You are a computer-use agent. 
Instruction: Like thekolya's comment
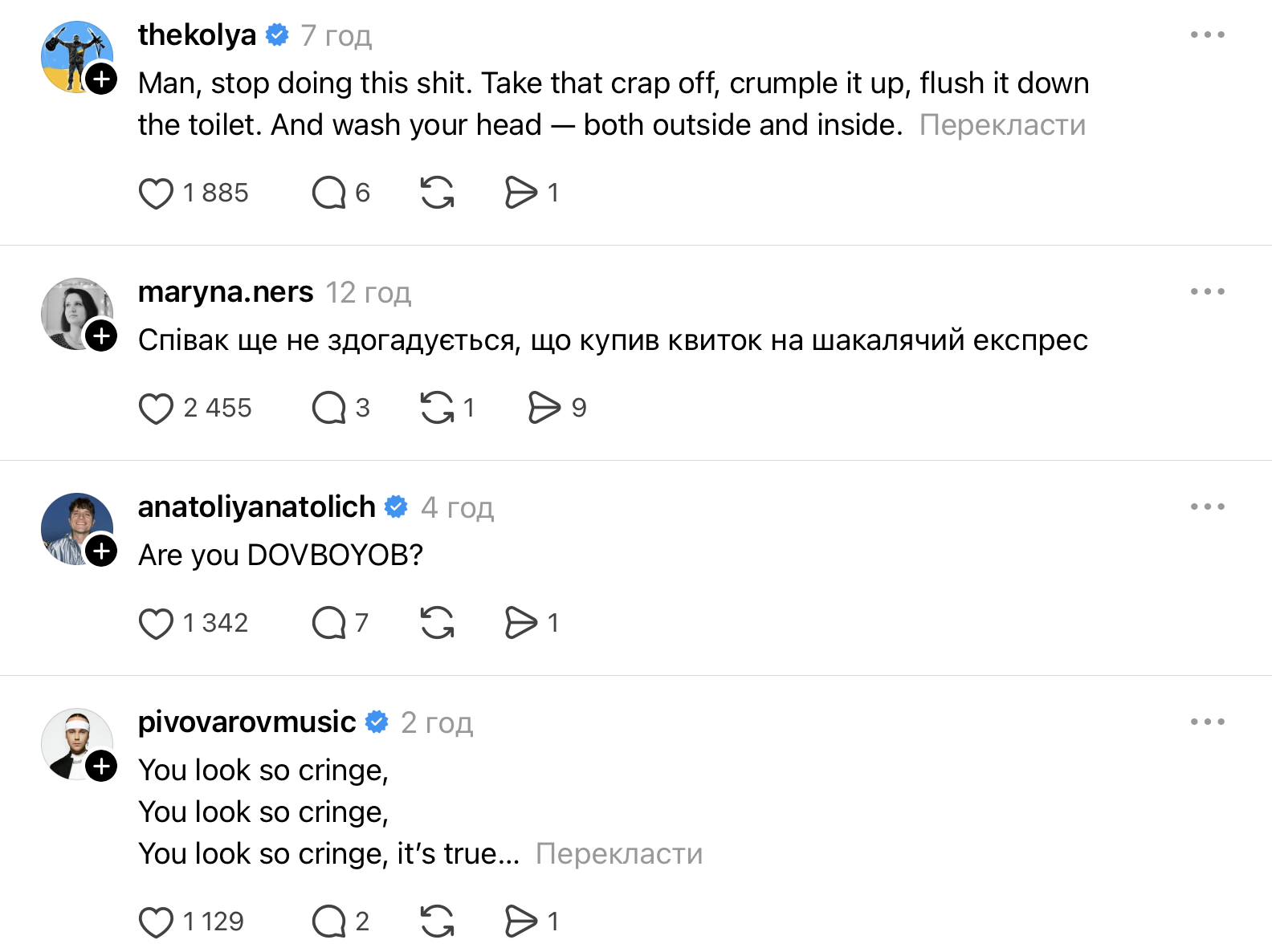156,193
